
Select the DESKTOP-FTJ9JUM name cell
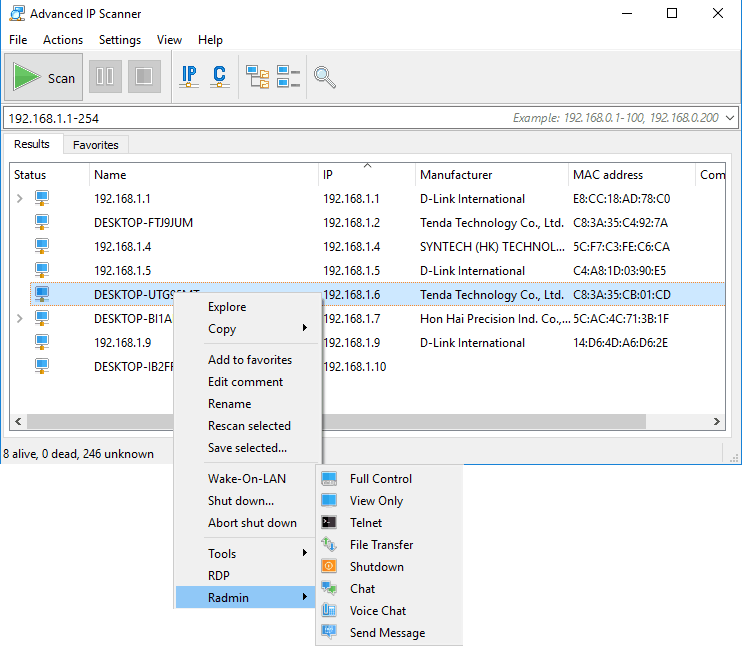click(x=143, y=222)
